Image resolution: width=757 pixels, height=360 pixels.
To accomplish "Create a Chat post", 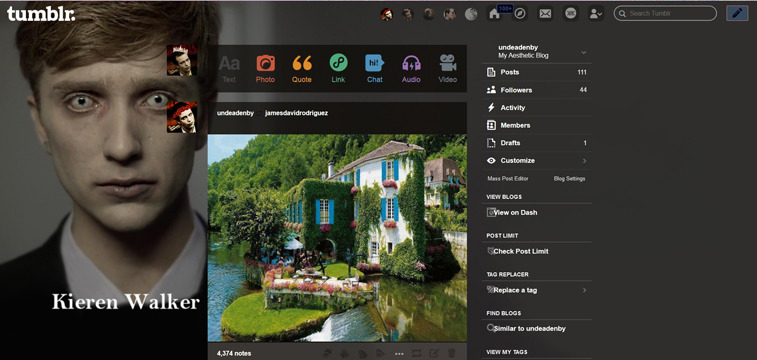I will pyautogui.click(x=375, y=69).
